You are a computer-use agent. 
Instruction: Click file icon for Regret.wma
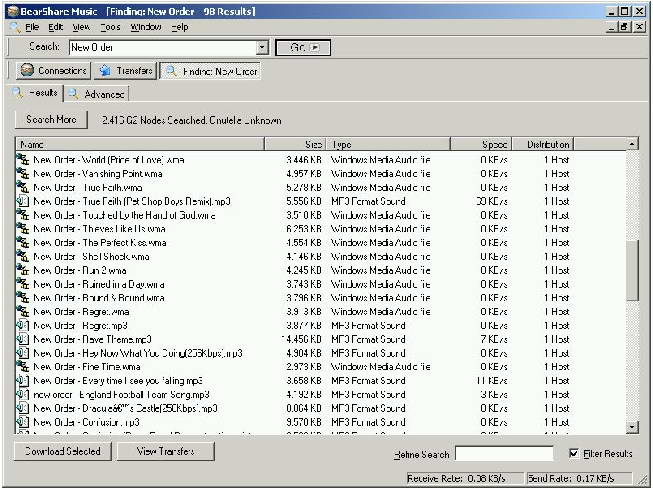(x=23, y=311)
